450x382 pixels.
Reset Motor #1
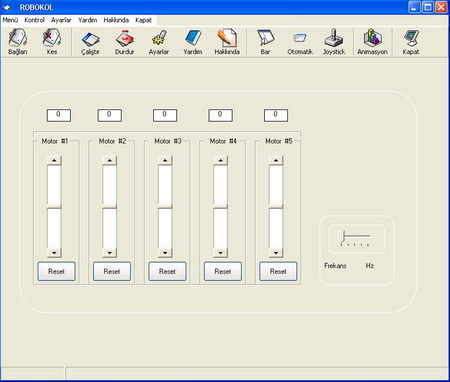(x=56, y=271)
